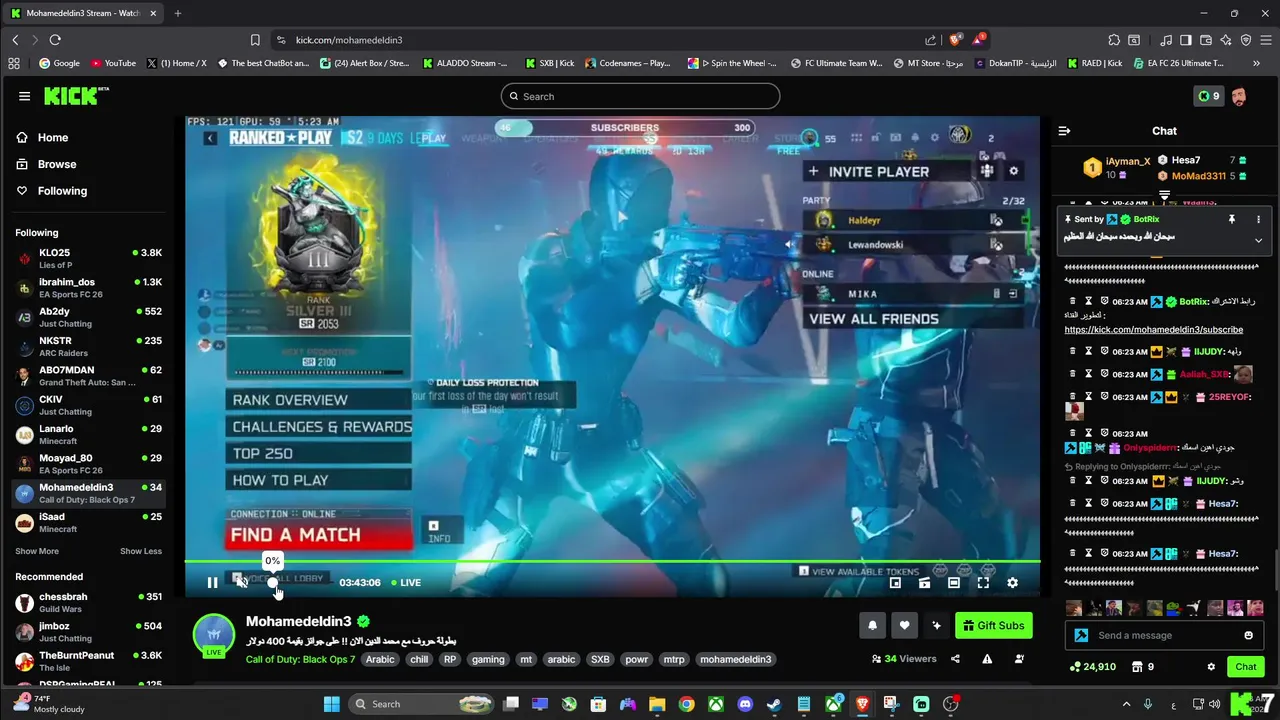
Task: Collapse the chat panel with arrow icon
Action: tap(1065, 131)
